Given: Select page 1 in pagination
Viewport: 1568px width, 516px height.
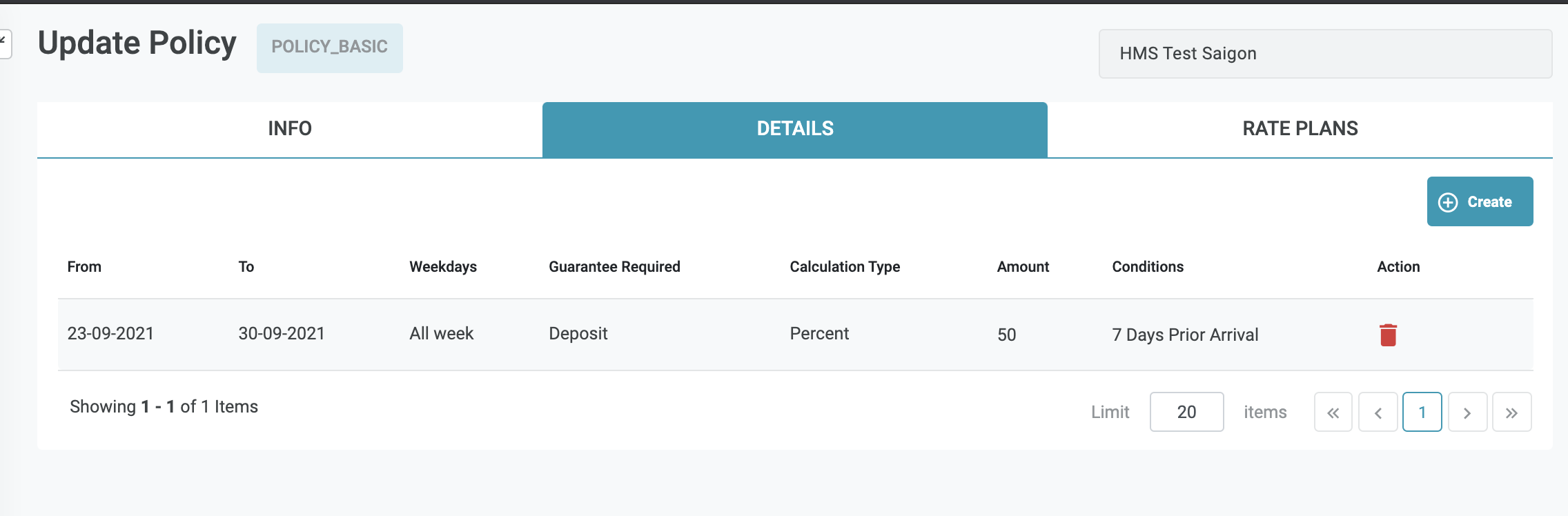Looking at the screenshot, I should click(1422, 413).
